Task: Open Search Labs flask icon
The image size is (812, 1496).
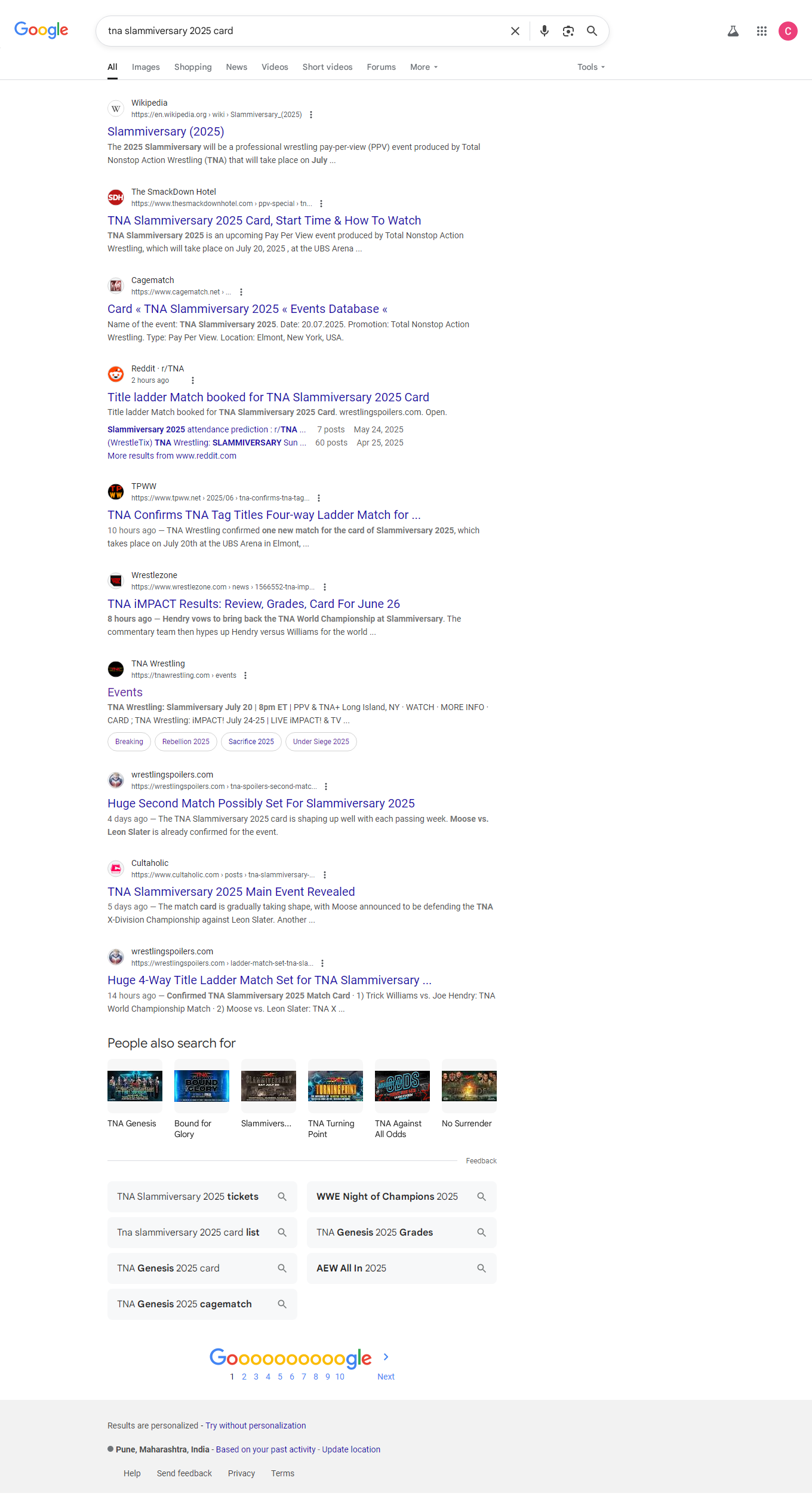Action: pyautogui.click(x=733, y=31)
